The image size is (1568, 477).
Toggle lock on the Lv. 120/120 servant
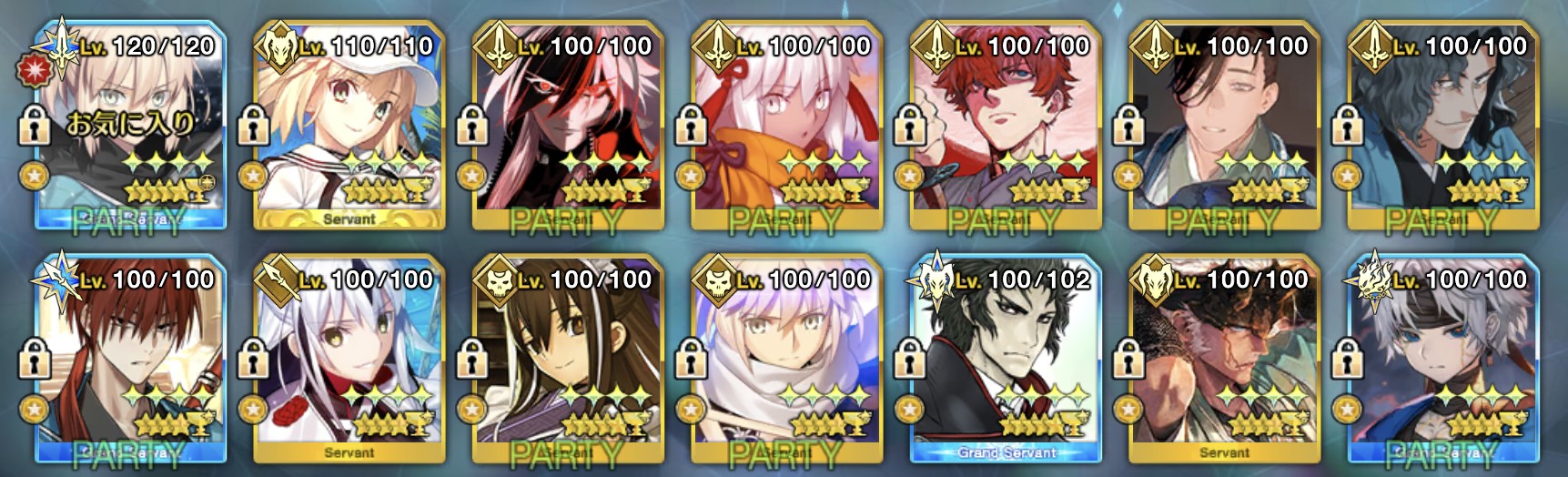click(34, 125)
